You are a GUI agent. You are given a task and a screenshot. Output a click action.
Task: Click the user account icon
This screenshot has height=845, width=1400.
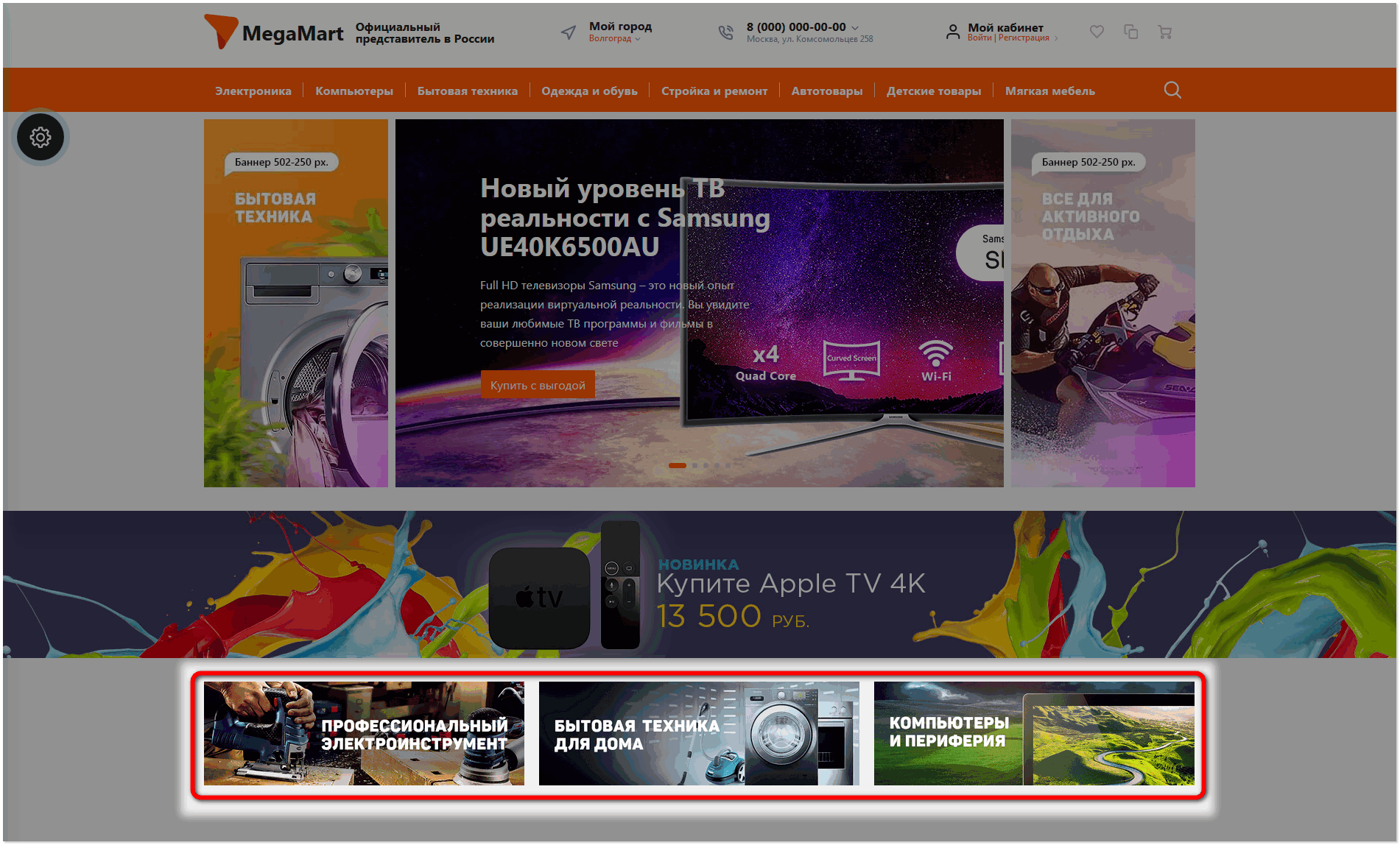pos(953,32)
